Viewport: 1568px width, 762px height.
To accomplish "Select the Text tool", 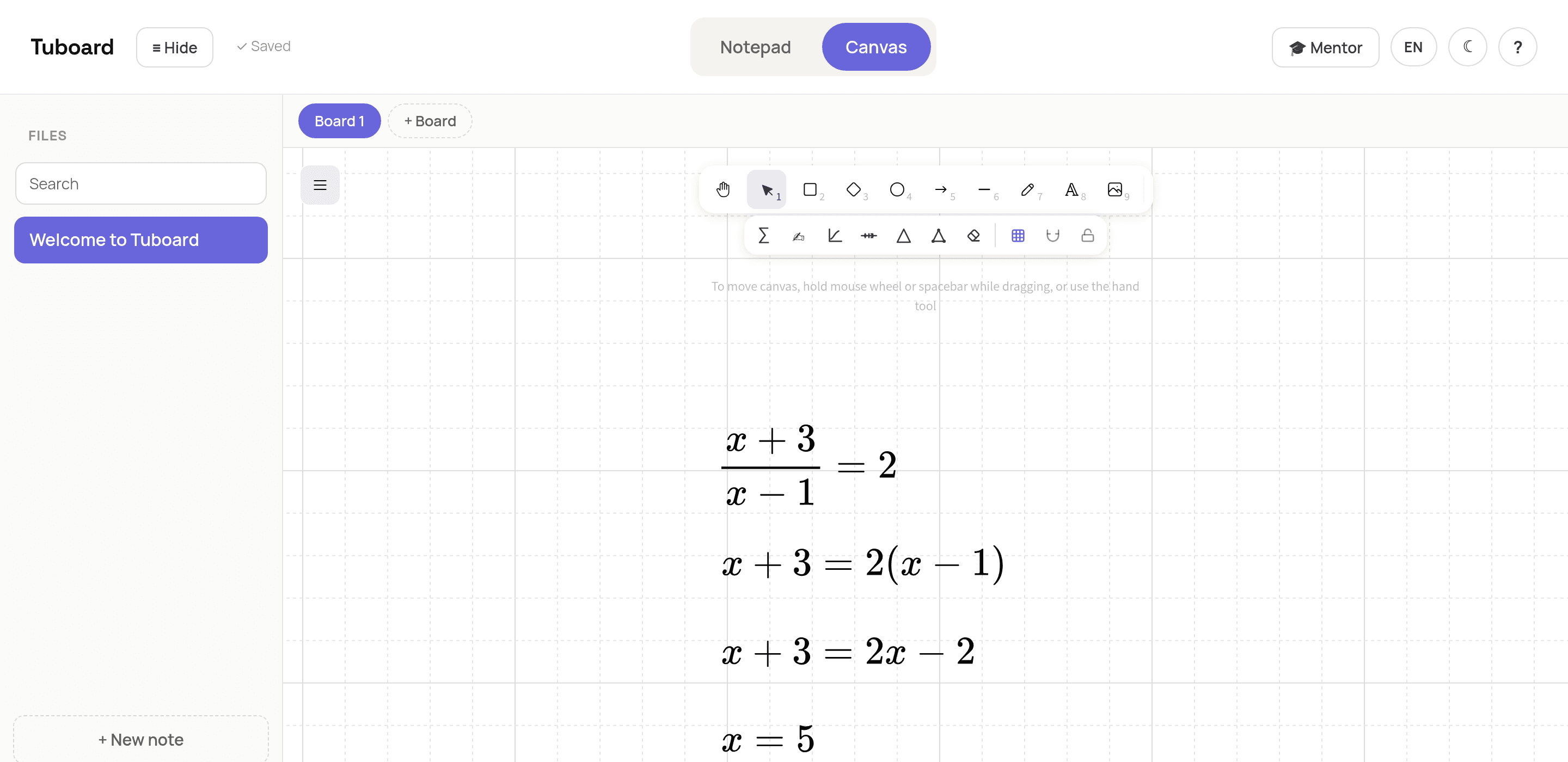I will click(x=1072, y=189).
